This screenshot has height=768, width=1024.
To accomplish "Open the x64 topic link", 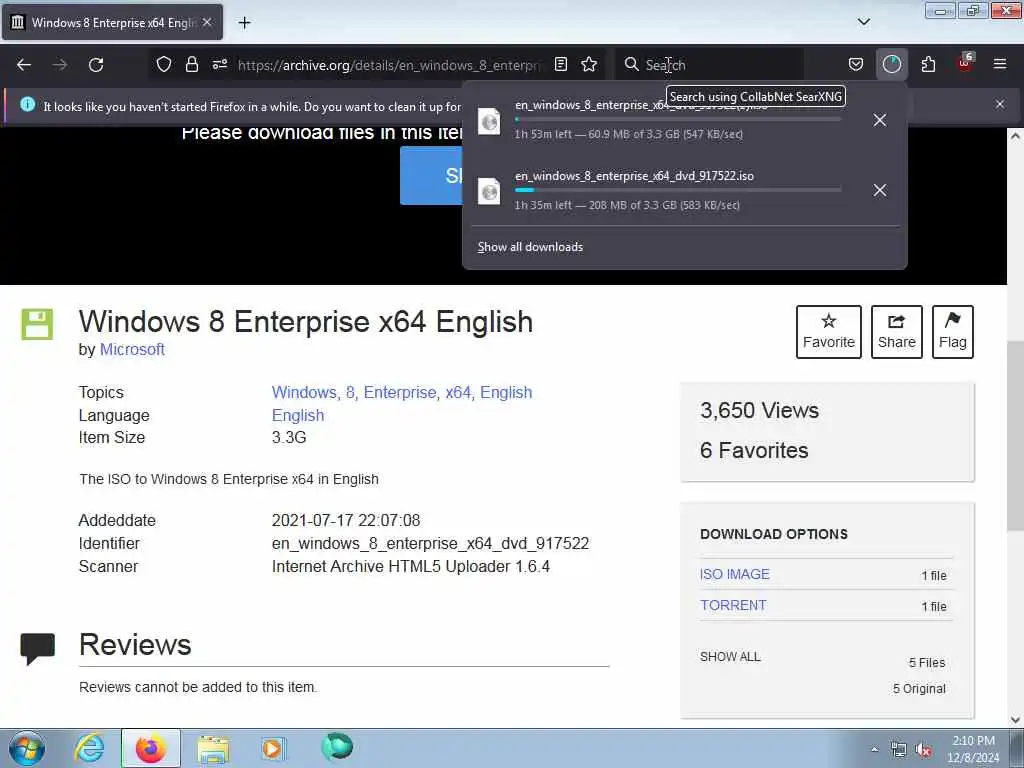I will (x=458, y=392).
